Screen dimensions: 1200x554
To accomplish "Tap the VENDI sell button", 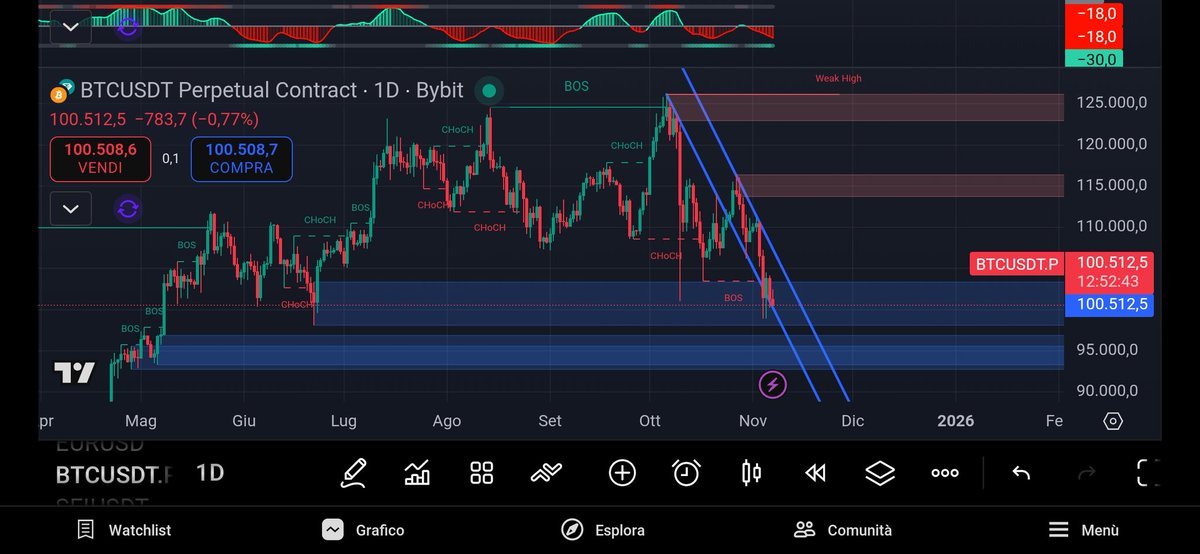I will 101,159.
